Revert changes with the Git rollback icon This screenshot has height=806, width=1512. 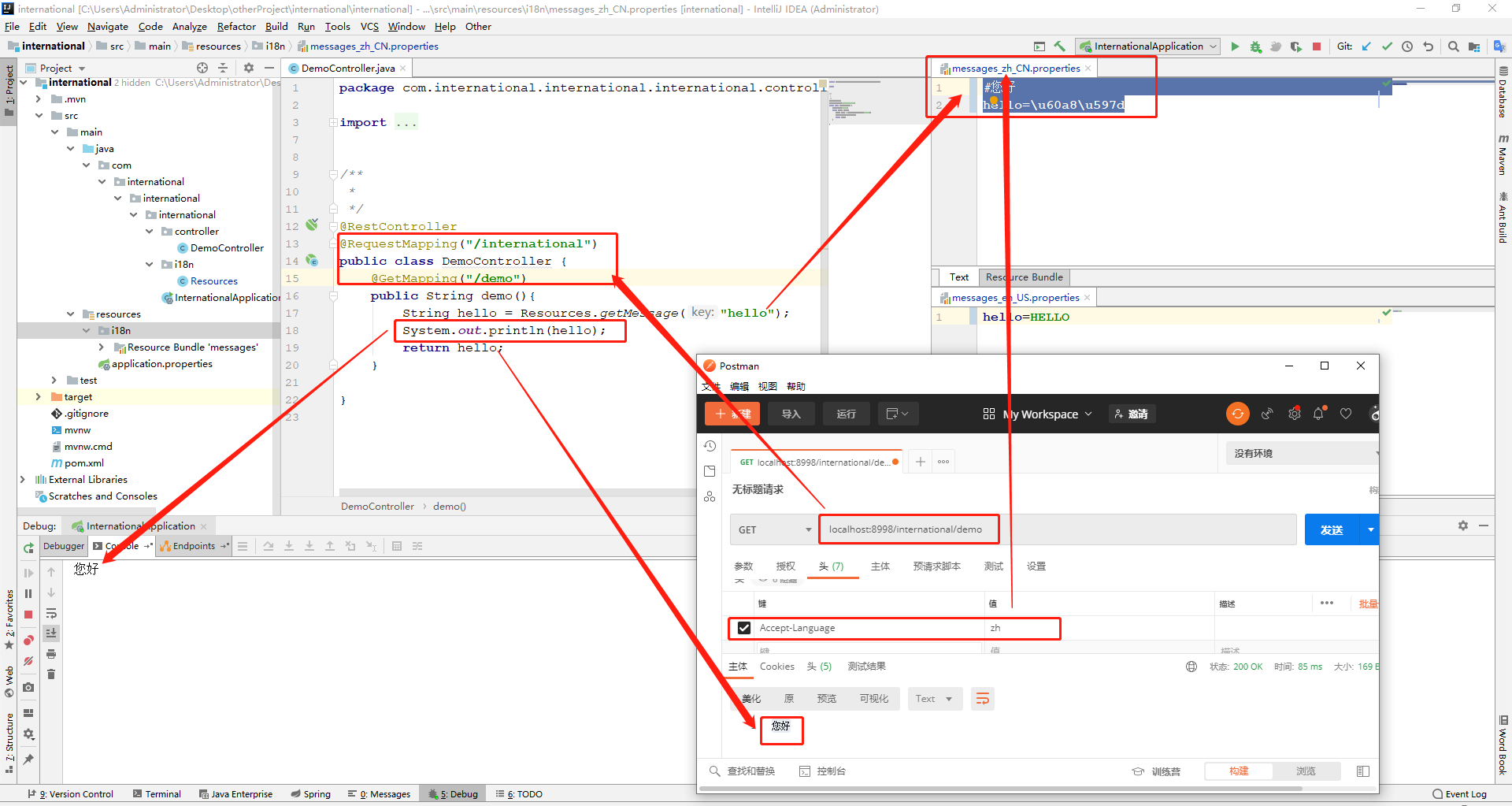click(1428, 46)
